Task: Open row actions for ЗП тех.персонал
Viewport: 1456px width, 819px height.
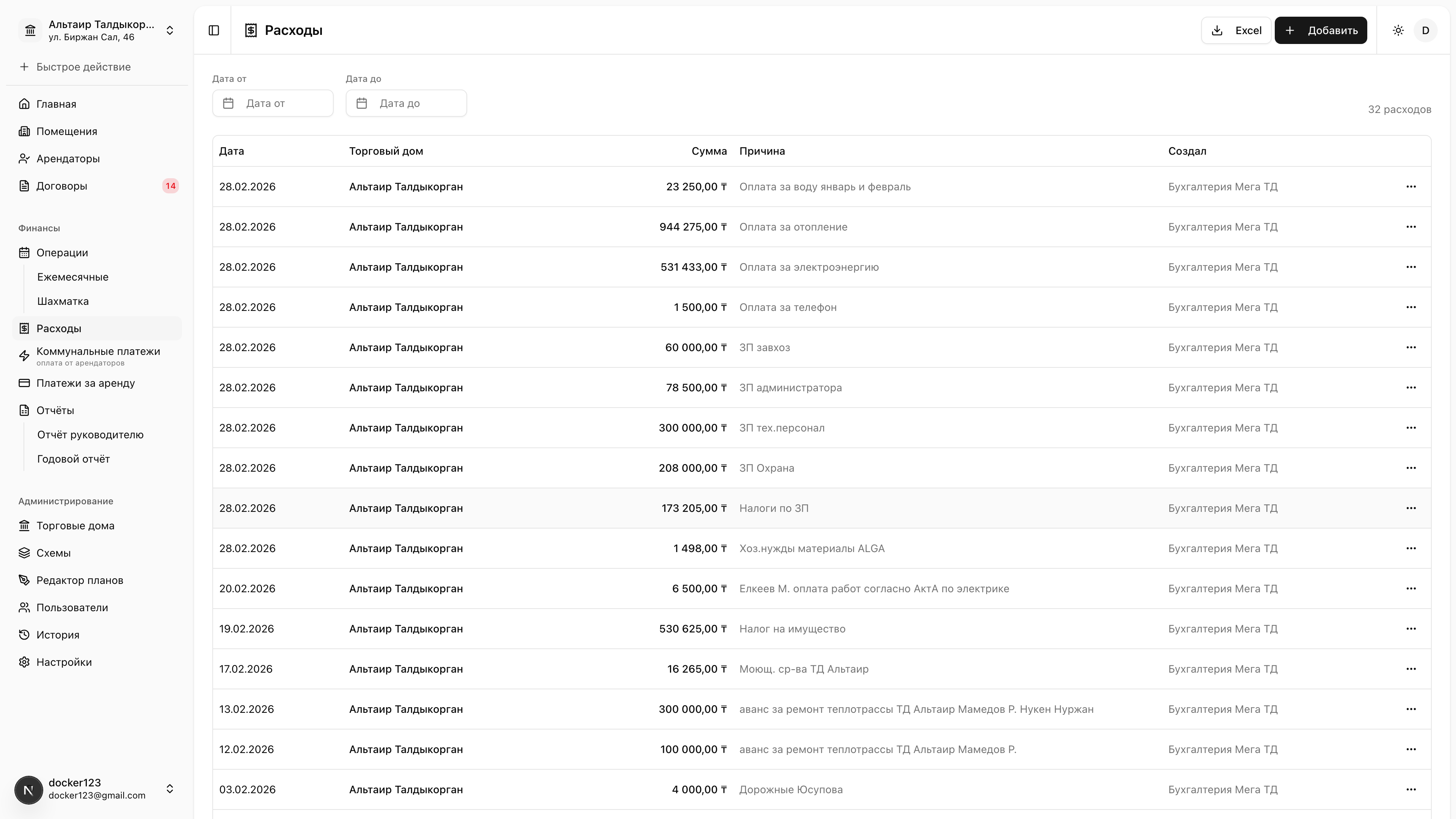Action: [x=1411, y=427]
